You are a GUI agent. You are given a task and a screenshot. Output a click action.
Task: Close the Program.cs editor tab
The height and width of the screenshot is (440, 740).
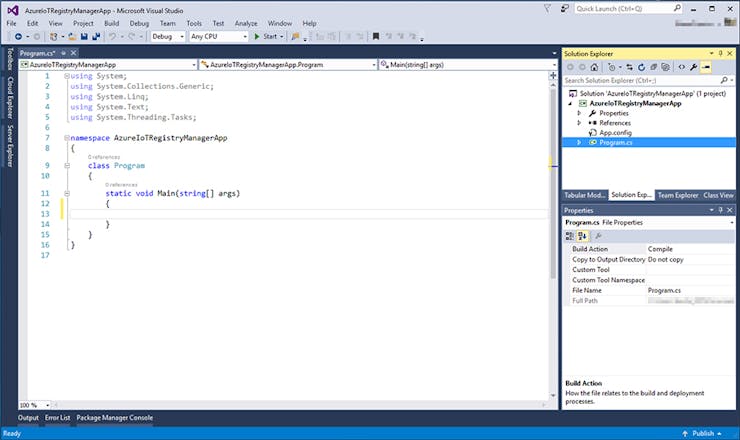coord(73,53)
